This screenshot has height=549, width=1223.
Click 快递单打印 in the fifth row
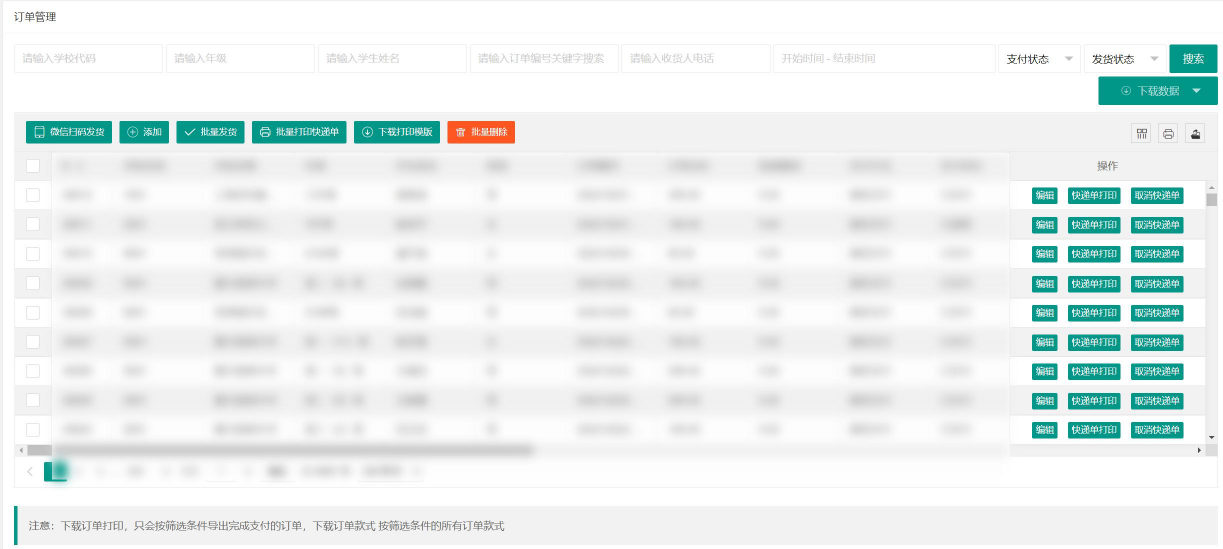[1094, 313]
